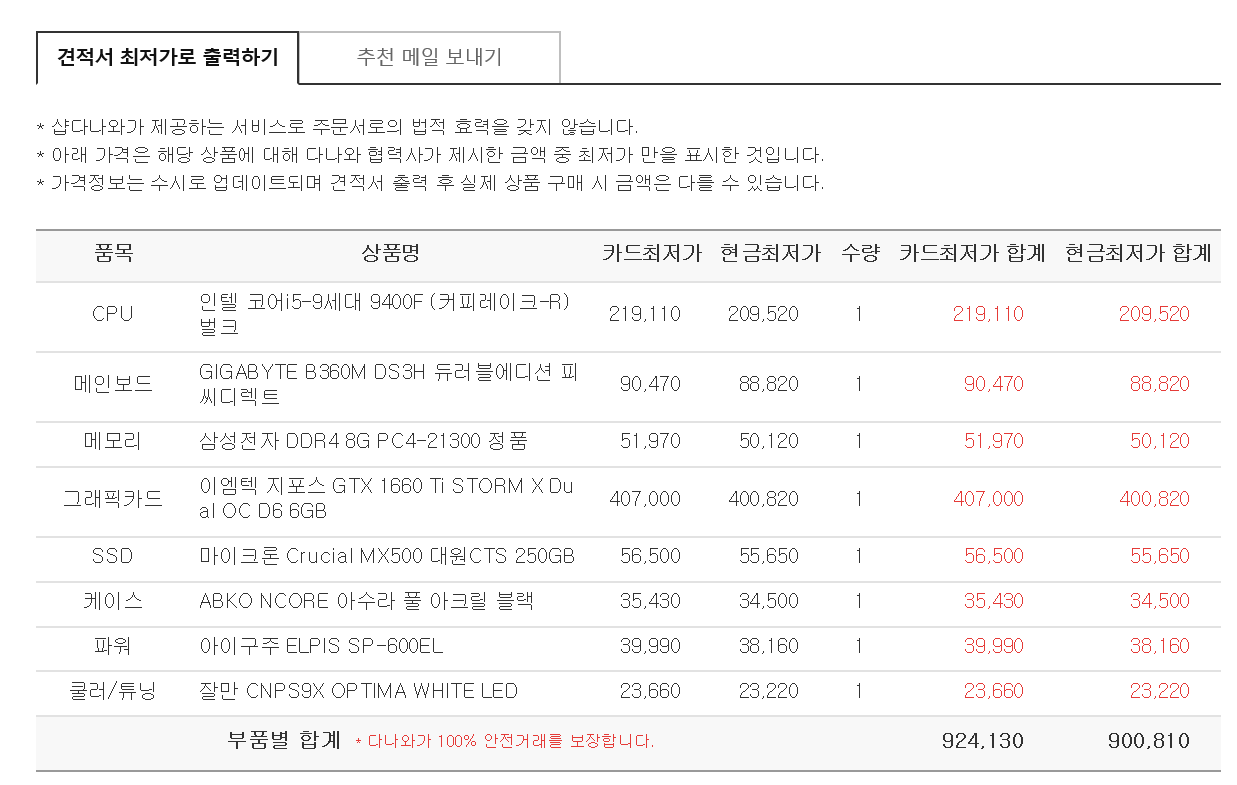
Task: Click the 삼성전자 DDR4 8G memory product
Action: tap(363, 441)
